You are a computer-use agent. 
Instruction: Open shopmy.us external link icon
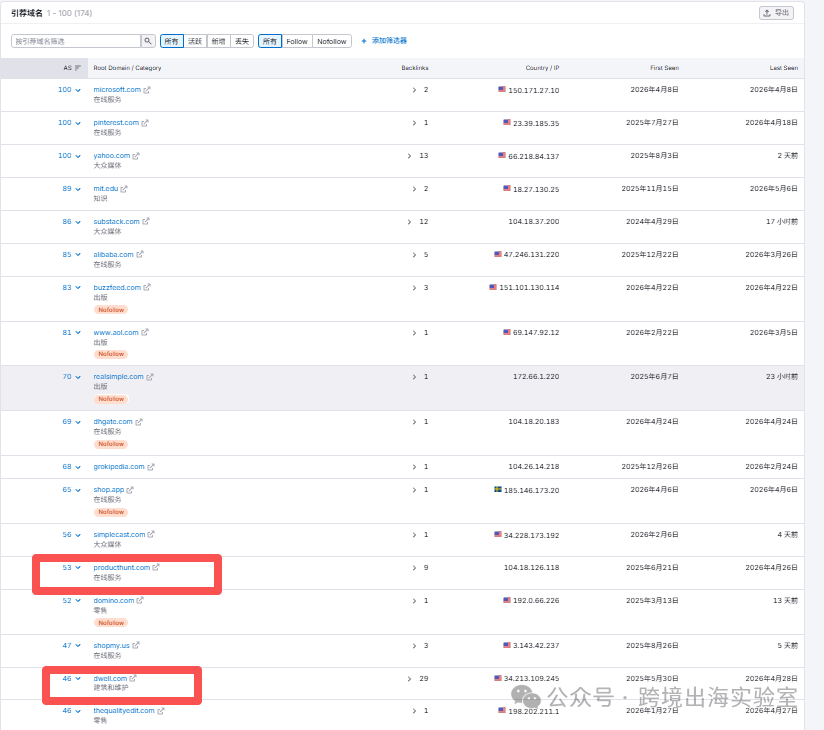(x=136, y=645)
